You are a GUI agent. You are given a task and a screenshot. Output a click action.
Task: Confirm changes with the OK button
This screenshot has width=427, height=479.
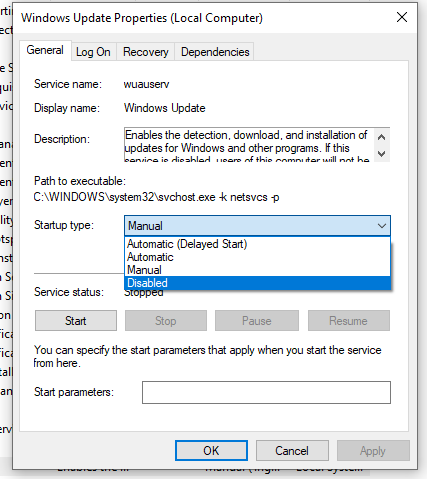tap(211, 451)
